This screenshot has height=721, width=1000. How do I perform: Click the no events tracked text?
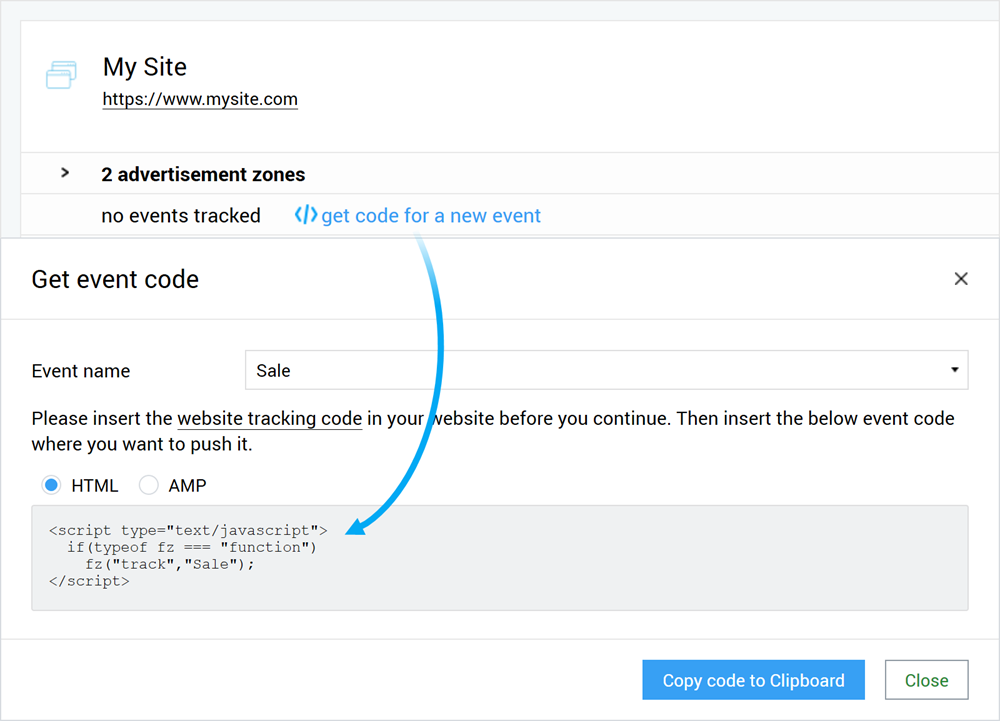click(x=181, y=216)
